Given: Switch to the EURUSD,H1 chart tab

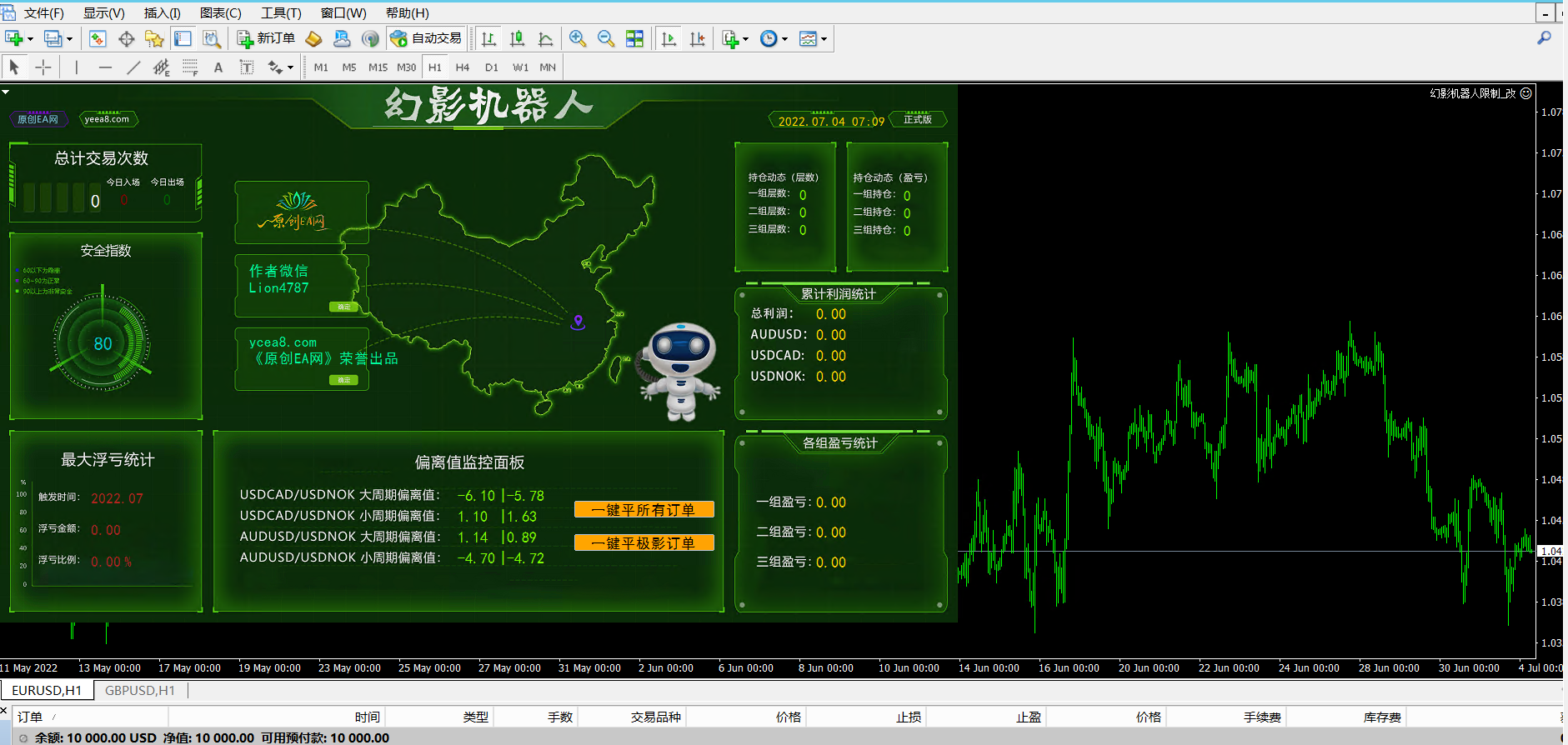Looking at the screenshot, I should 47,690.
